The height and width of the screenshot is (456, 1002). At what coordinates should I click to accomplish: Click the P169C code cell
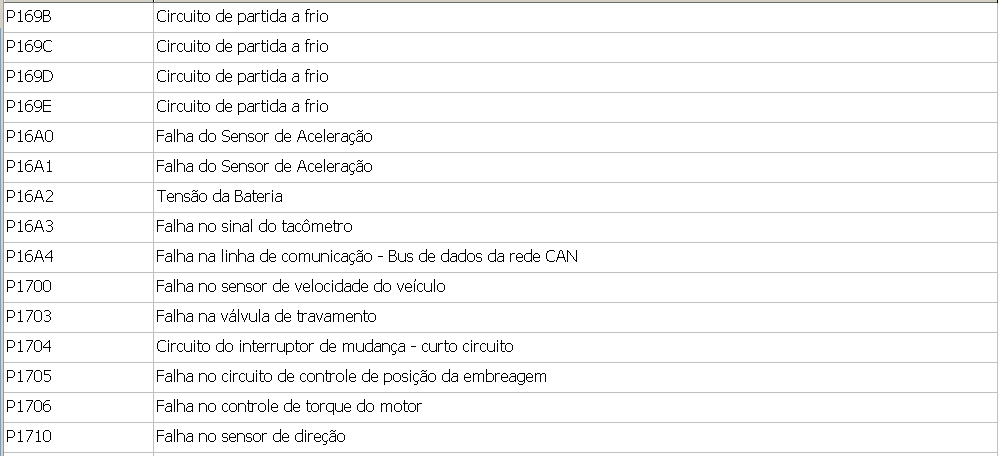pyautogui.click(x=28, y=46)
